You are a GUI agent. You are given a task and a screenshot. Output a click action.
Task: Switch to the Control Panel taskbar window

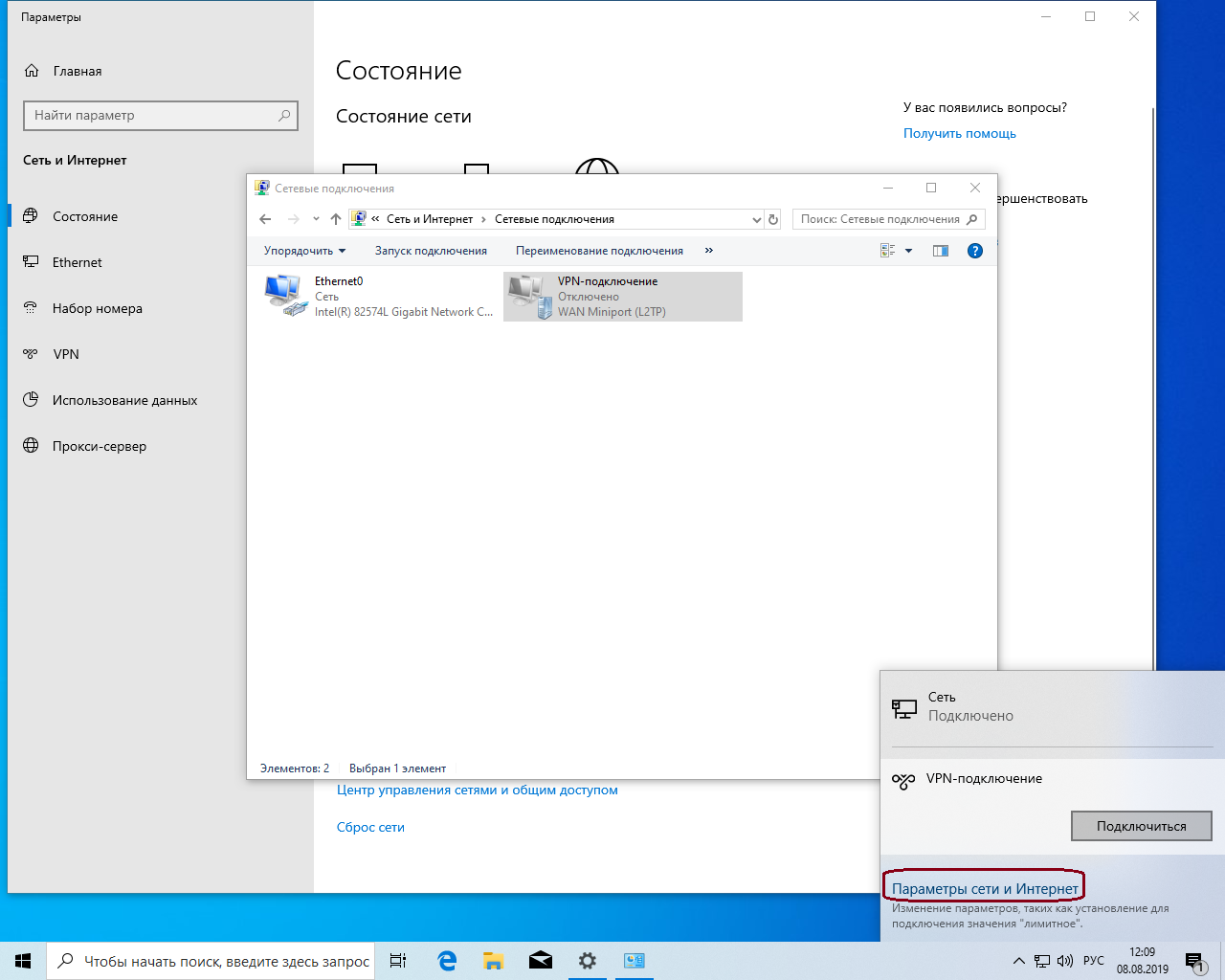tap(635, 961)
